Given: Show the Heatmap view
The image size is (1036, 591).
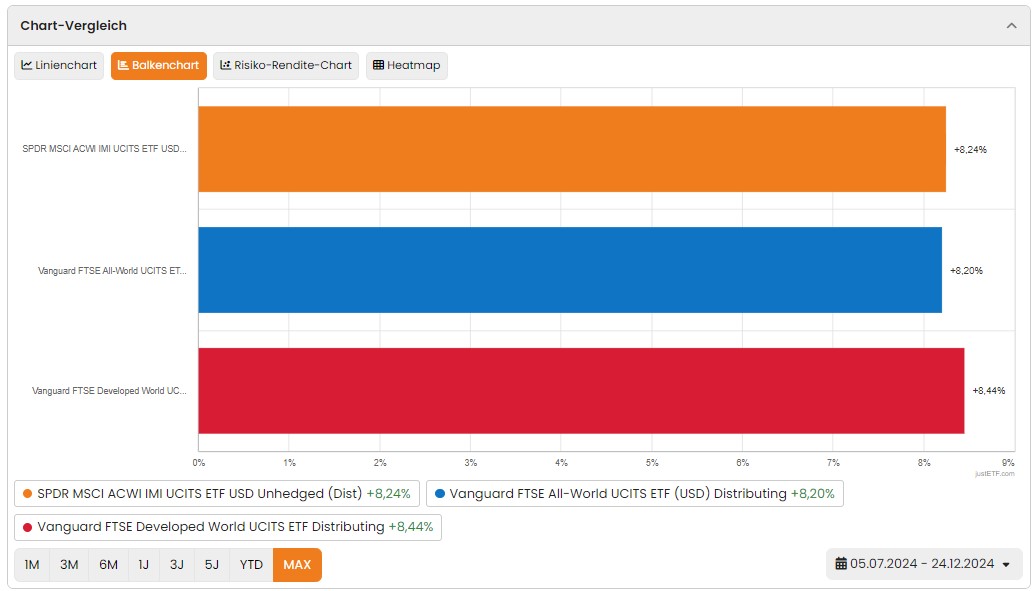Looking at the screenshot, I should [x=406, y=65].
